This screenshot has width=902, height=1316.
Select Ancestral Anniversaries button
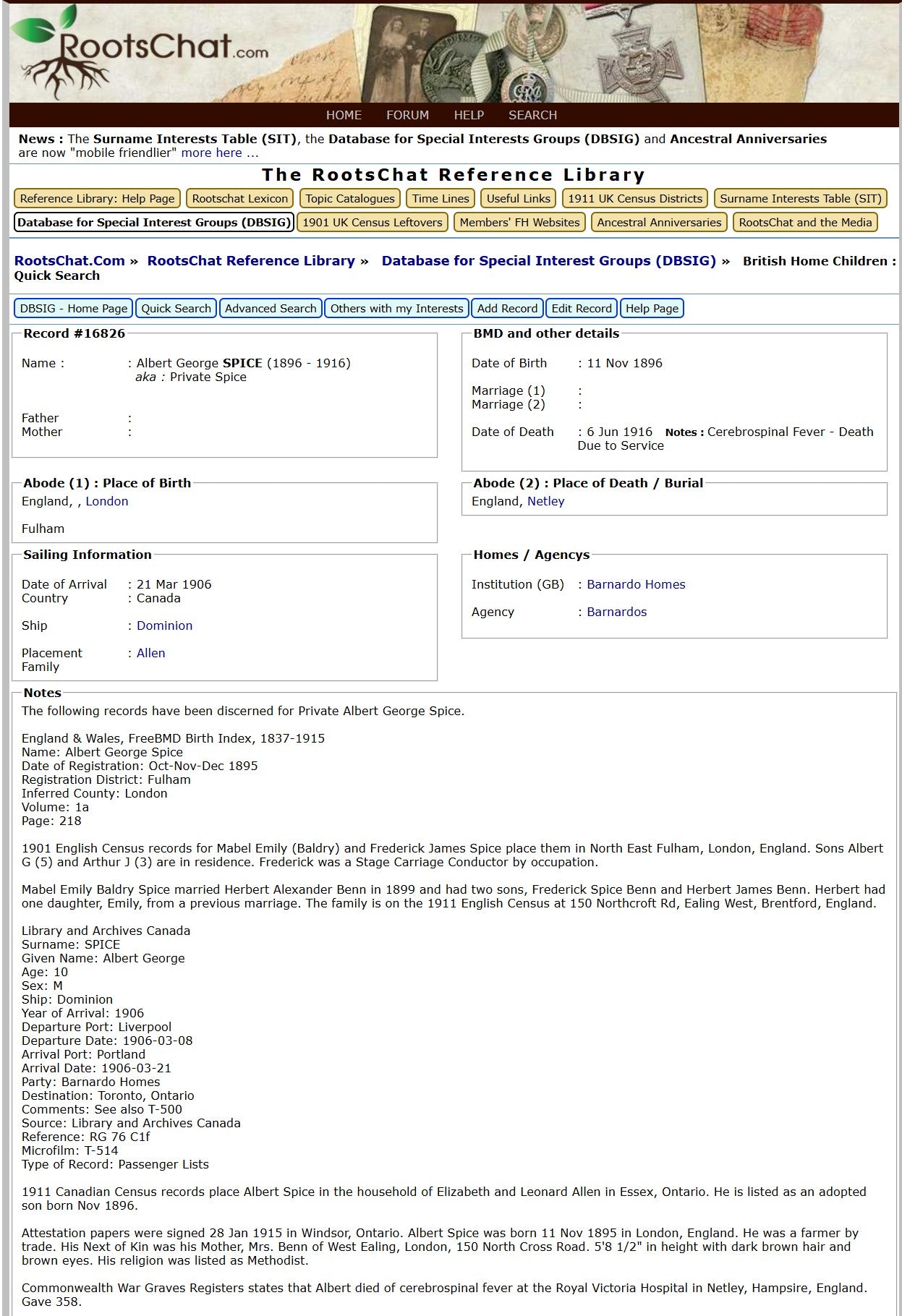coord(659,222)
